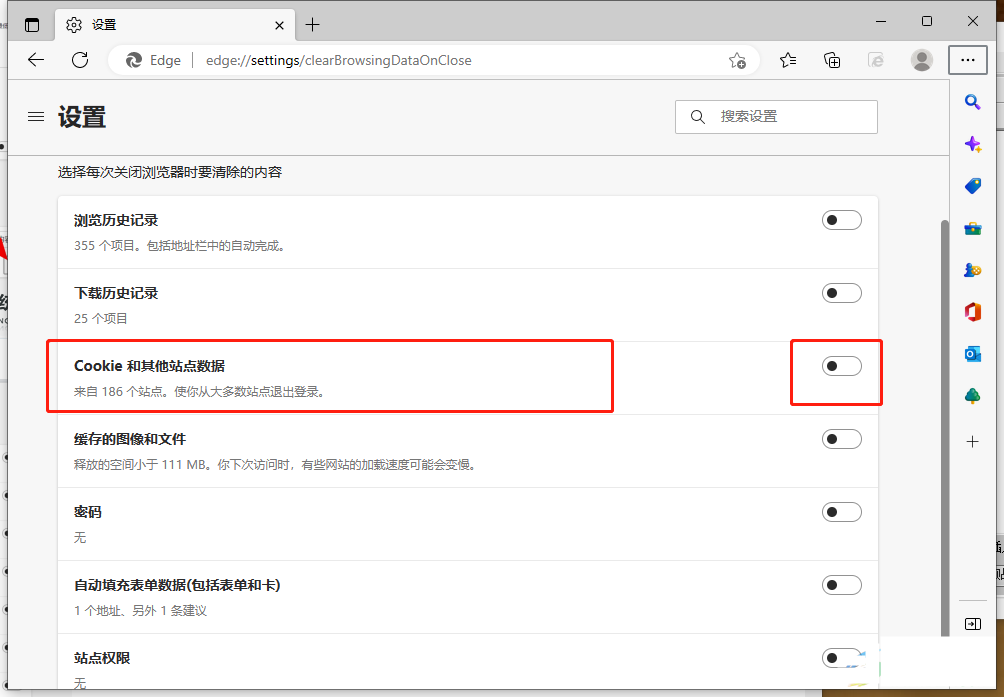This screenshot has width=1004, height=697.
Task: Click the 下载历史记录 label
Action: [x=116, y=293]
